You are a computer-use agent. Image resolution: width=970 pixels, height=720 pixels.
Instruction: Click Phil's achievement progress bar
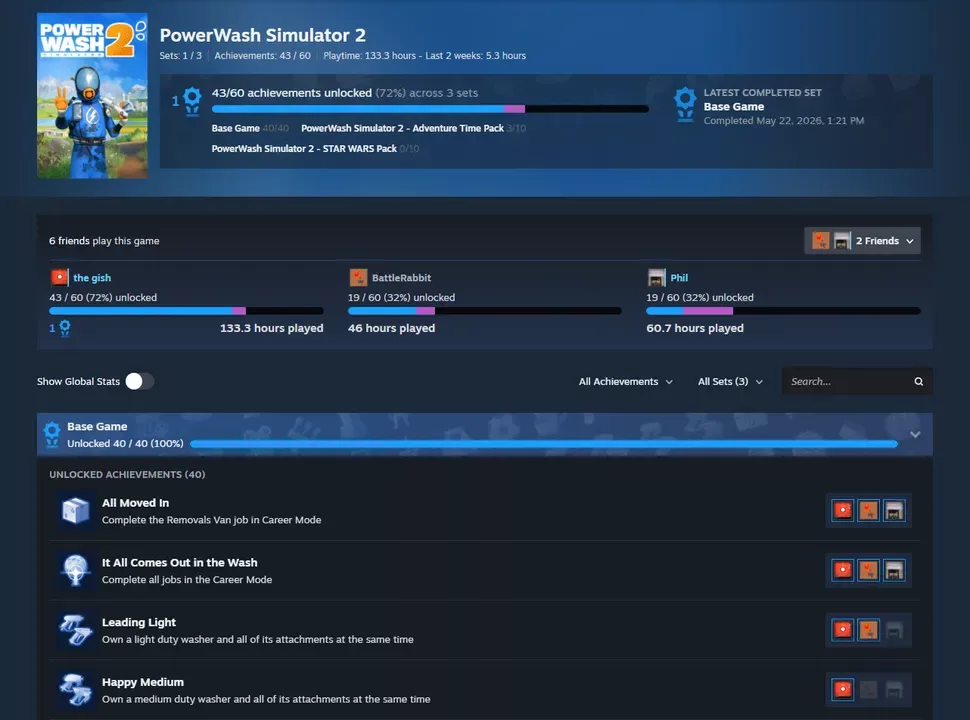[x=783, y=311]
